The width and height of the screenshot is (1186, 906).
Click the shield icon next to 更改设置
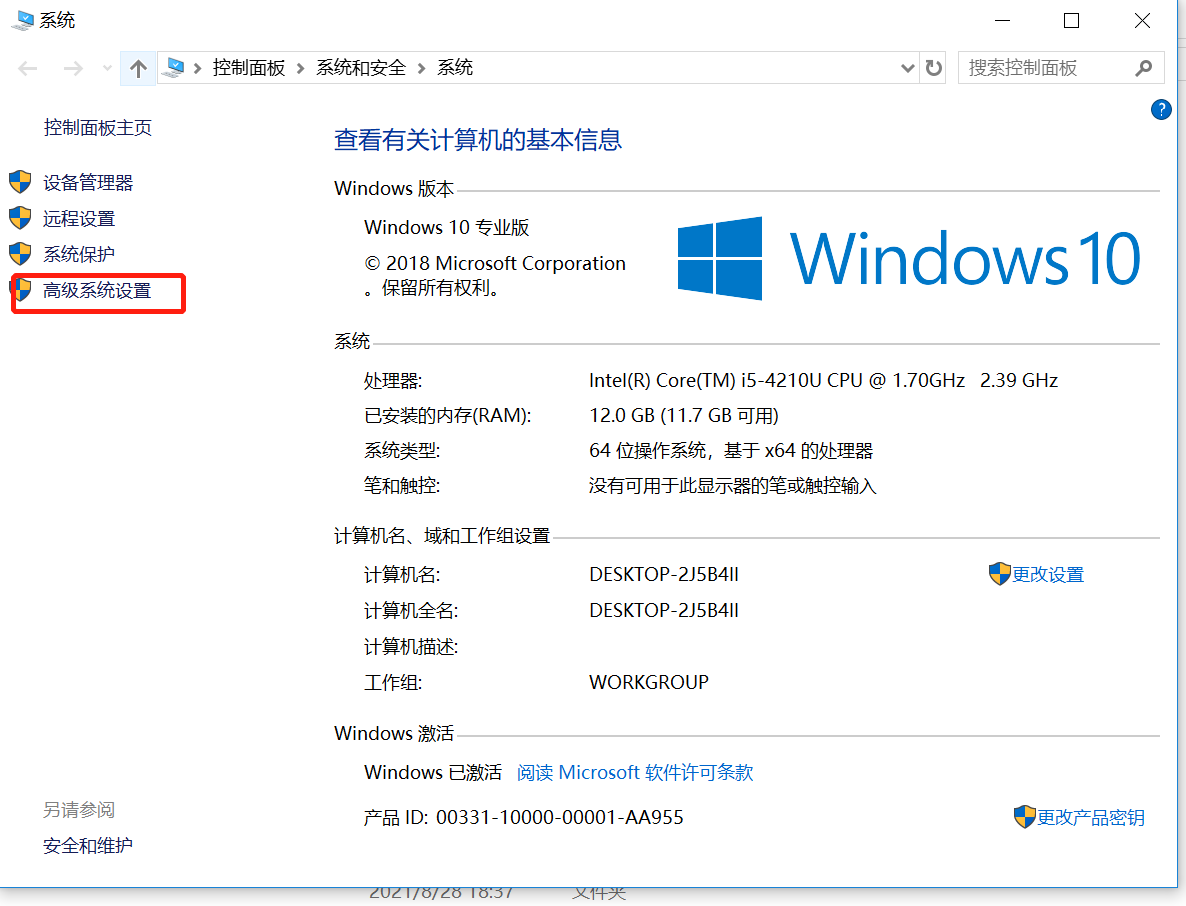click(999, 574)
